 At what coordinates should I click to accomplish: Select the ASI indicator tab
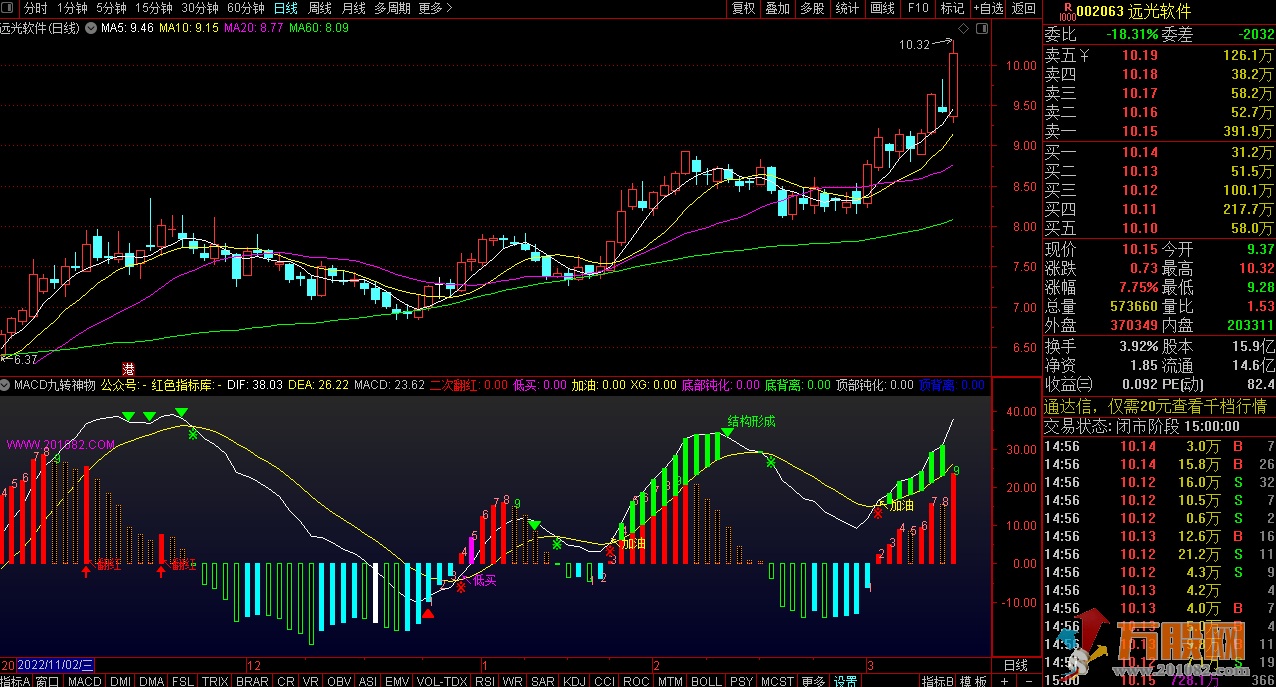click(368, 680)
